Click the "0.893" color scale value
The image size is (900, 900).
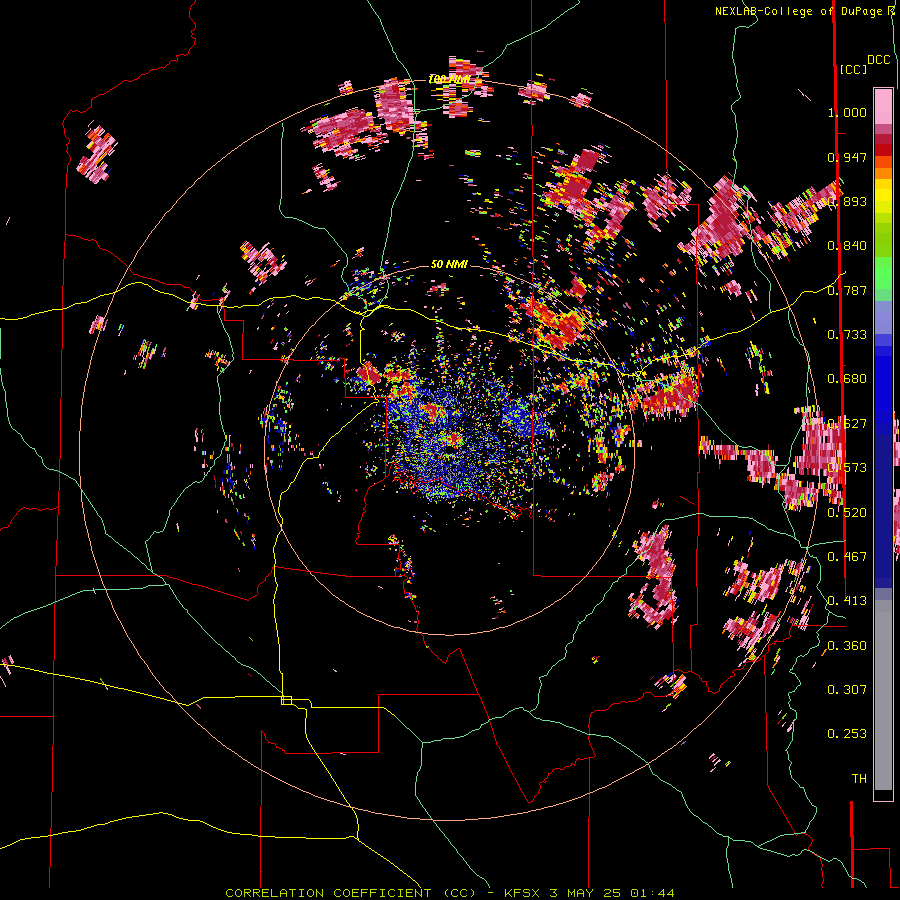click(847, 201)
